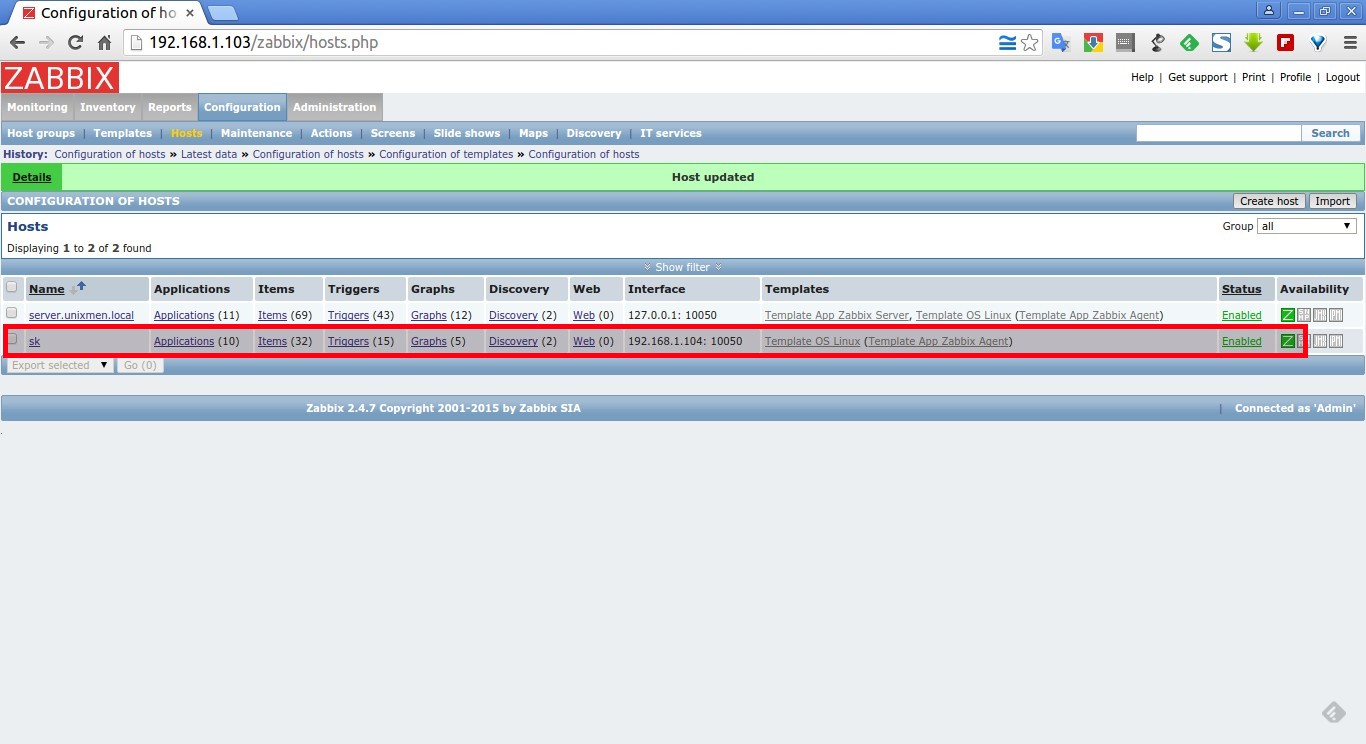
Task: Click the wave icon in the address bar
Action: [x=1007, y=42]
